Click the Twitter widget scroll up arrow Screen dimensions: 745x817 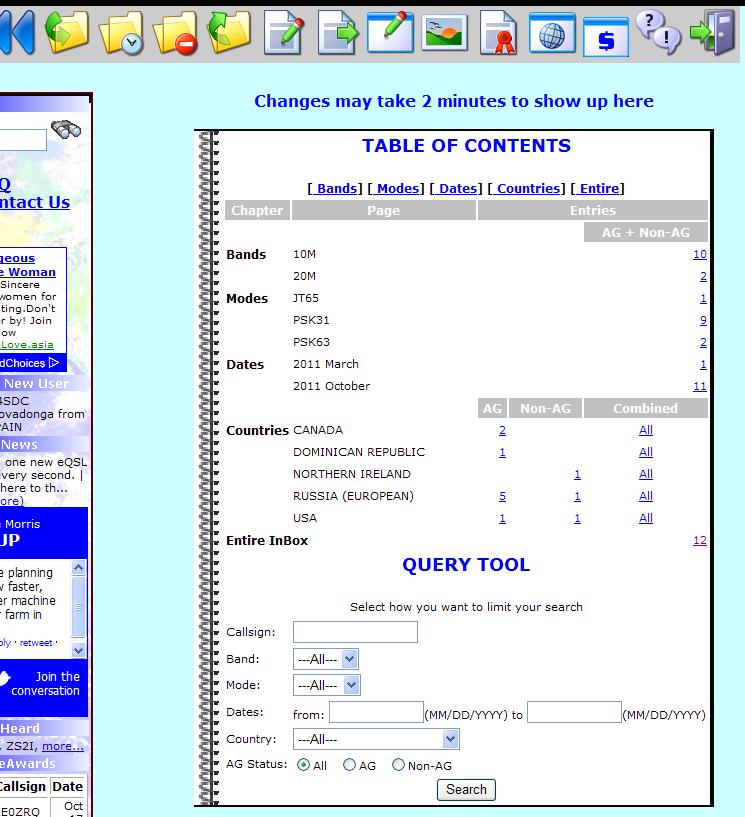pos(79,567)
